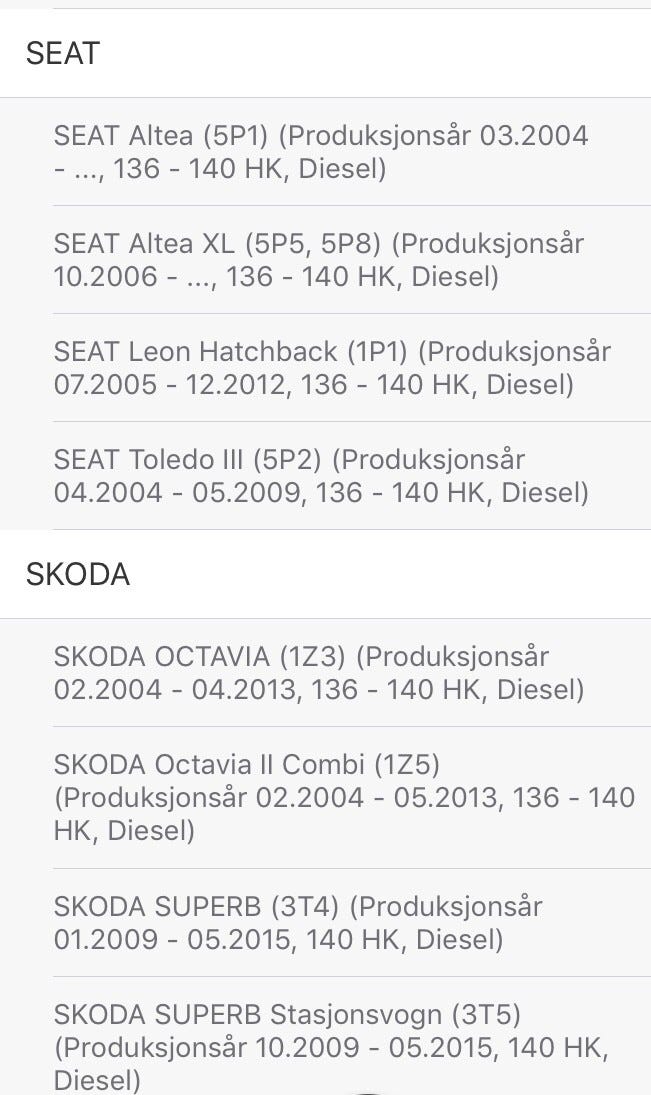Tap the Octavia Combi 'HK, Diesel)' last line
The width and height of the screenshot is (651, 1095).
point(124,831)
